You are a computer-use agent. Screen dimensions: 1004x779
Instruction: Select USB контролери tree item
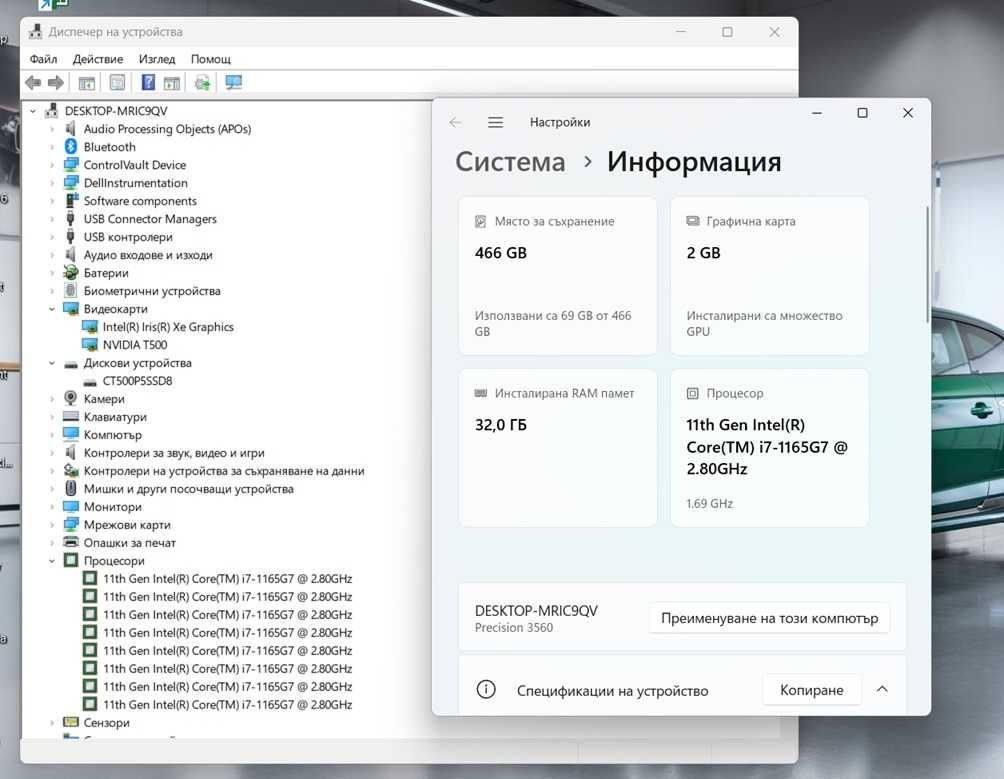[128, 237]
